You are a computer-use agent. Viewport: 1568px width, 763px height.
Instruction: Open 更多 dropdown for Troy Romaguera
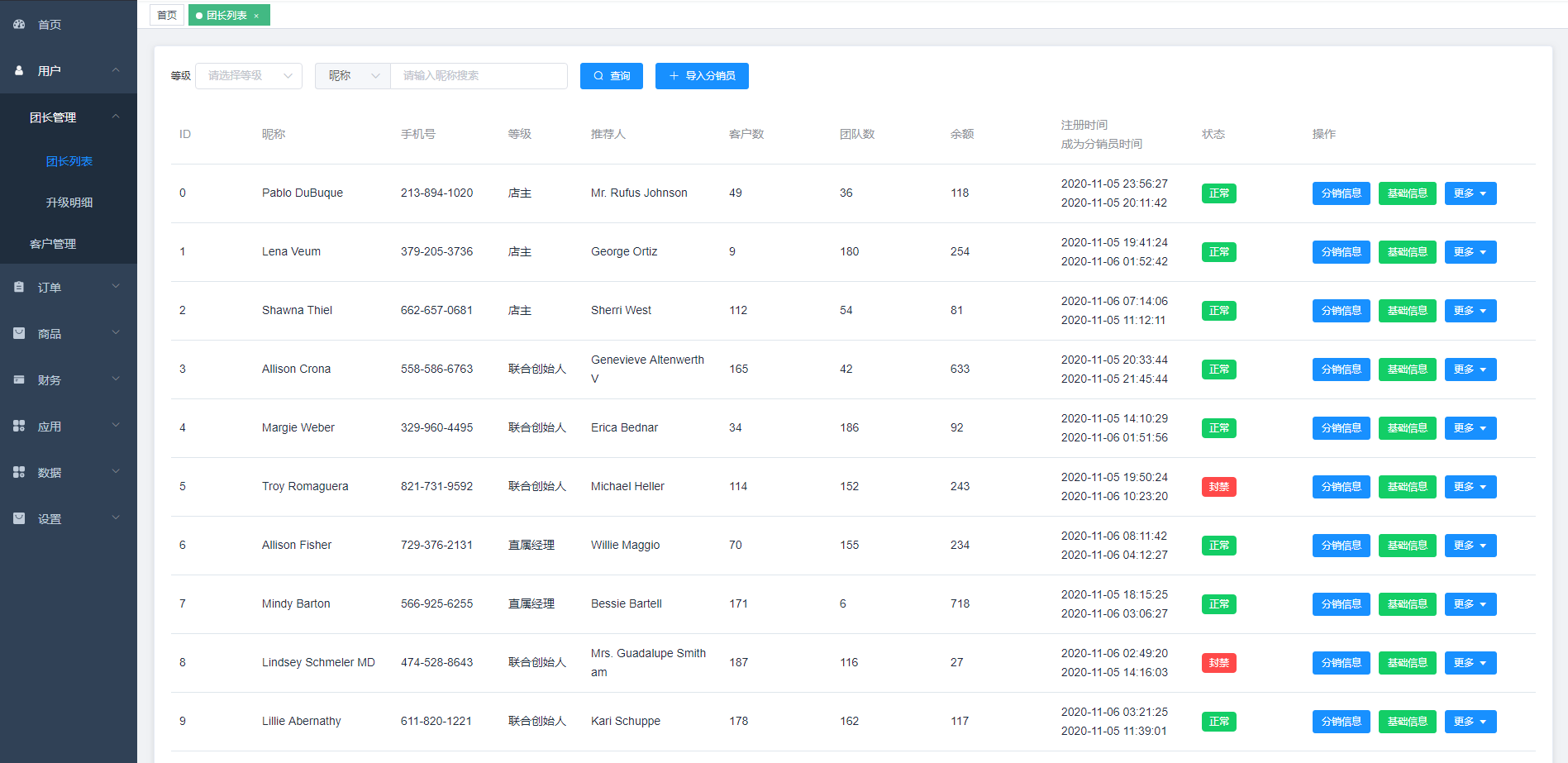1470,487
